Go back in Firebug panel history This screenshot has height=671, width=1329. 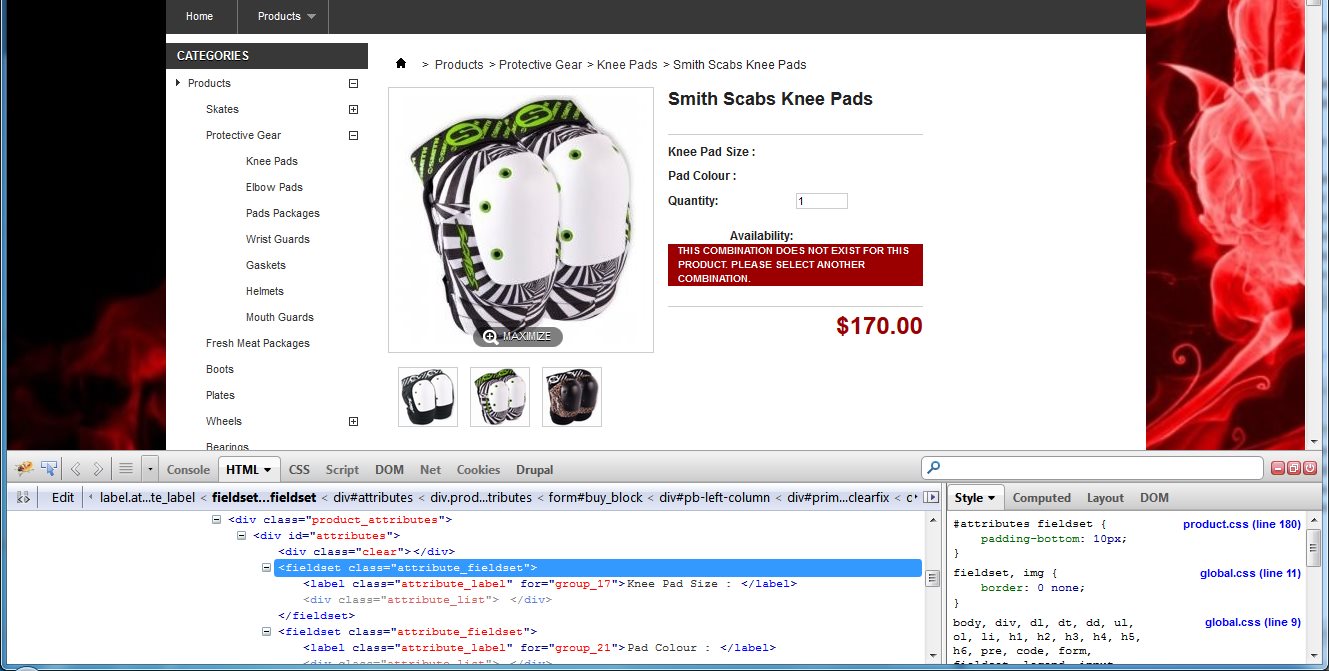(x=76, y=468)
